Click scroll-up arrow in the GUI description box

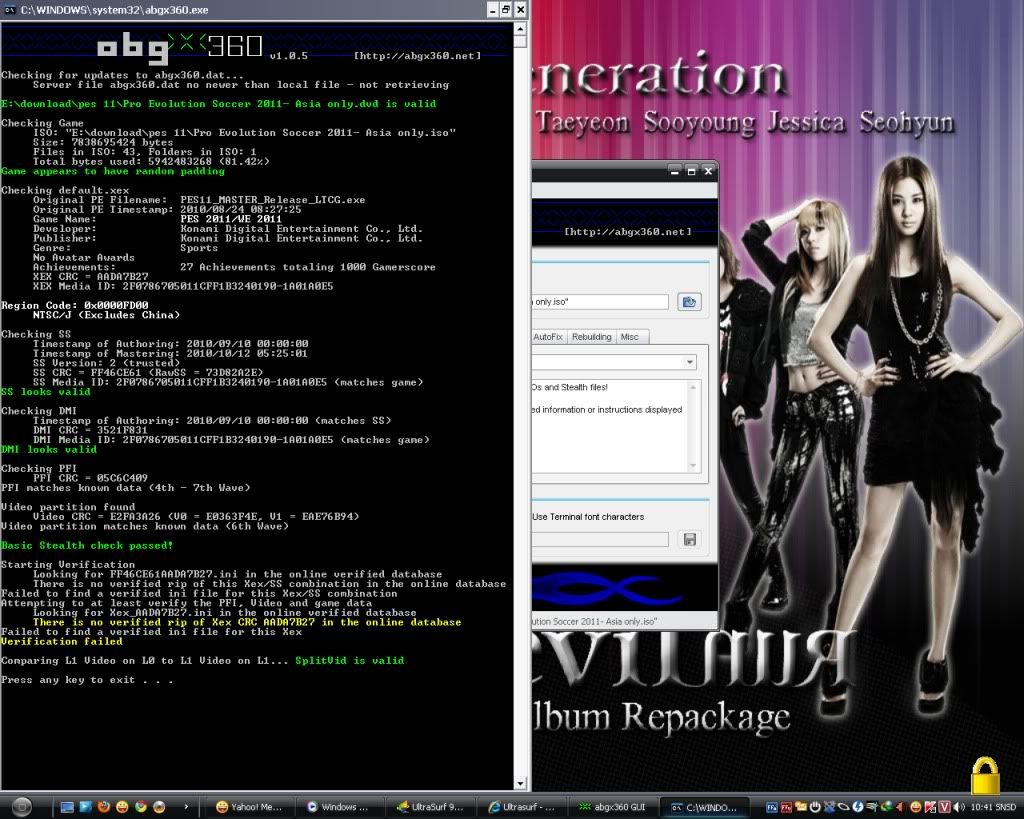693,387
